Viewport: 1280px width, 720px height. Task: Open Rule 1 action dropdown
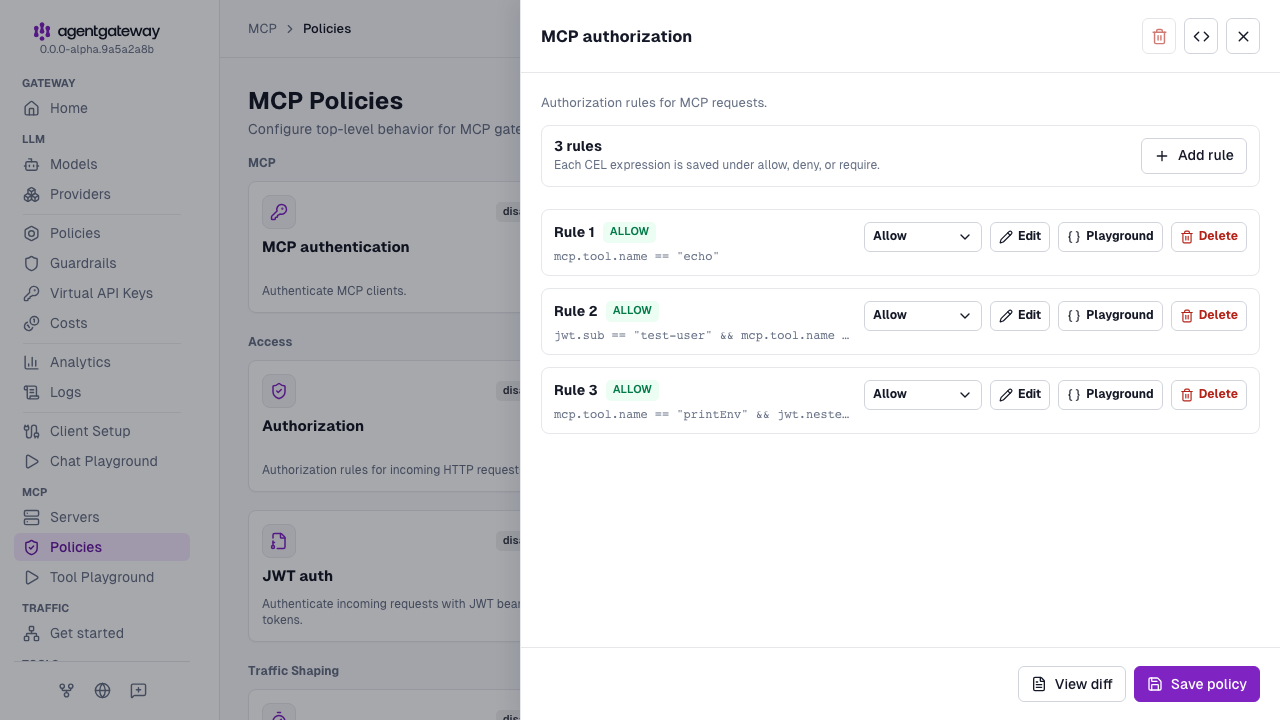(922, 236)
